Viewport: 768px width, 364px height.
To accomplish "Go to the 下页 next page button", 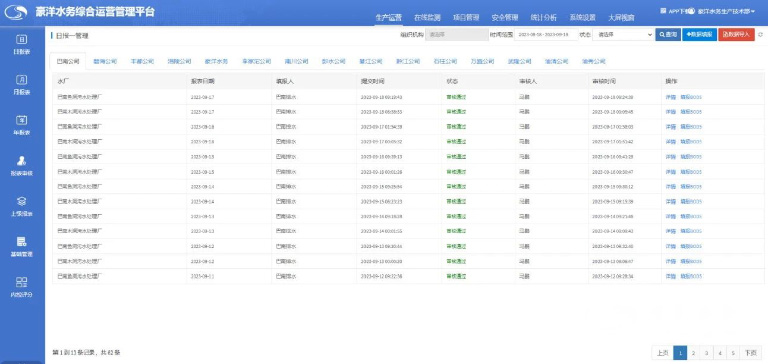I will pos(750,353).
